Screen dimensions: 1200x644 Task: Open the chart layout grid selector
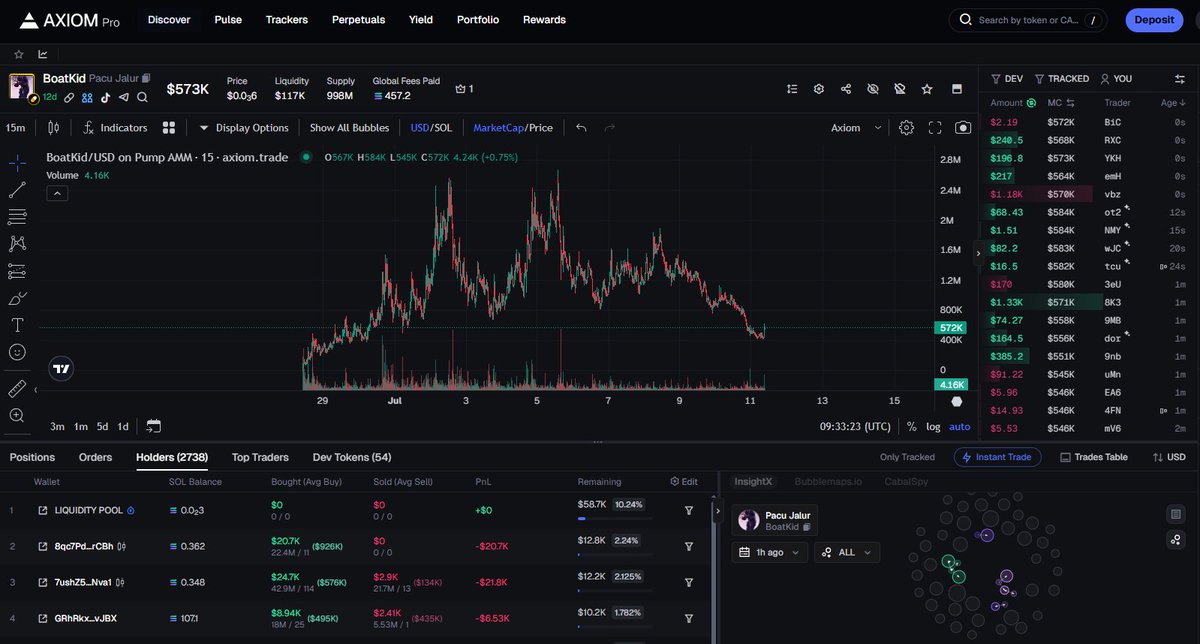(169, 127)
